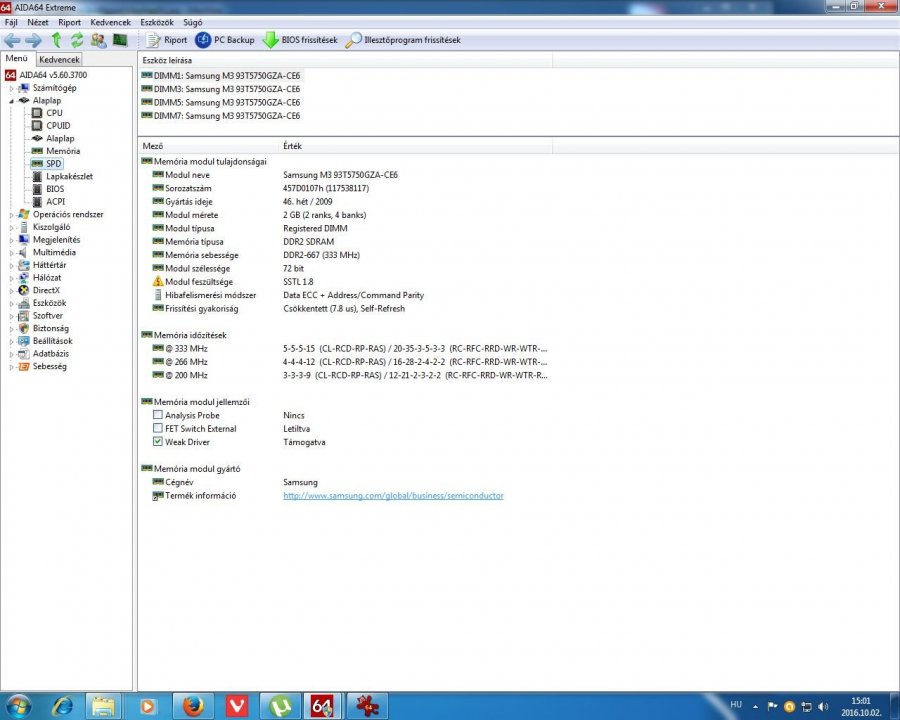
Task: Select DIMM3 Samsung module row
Action: (220, 89)
